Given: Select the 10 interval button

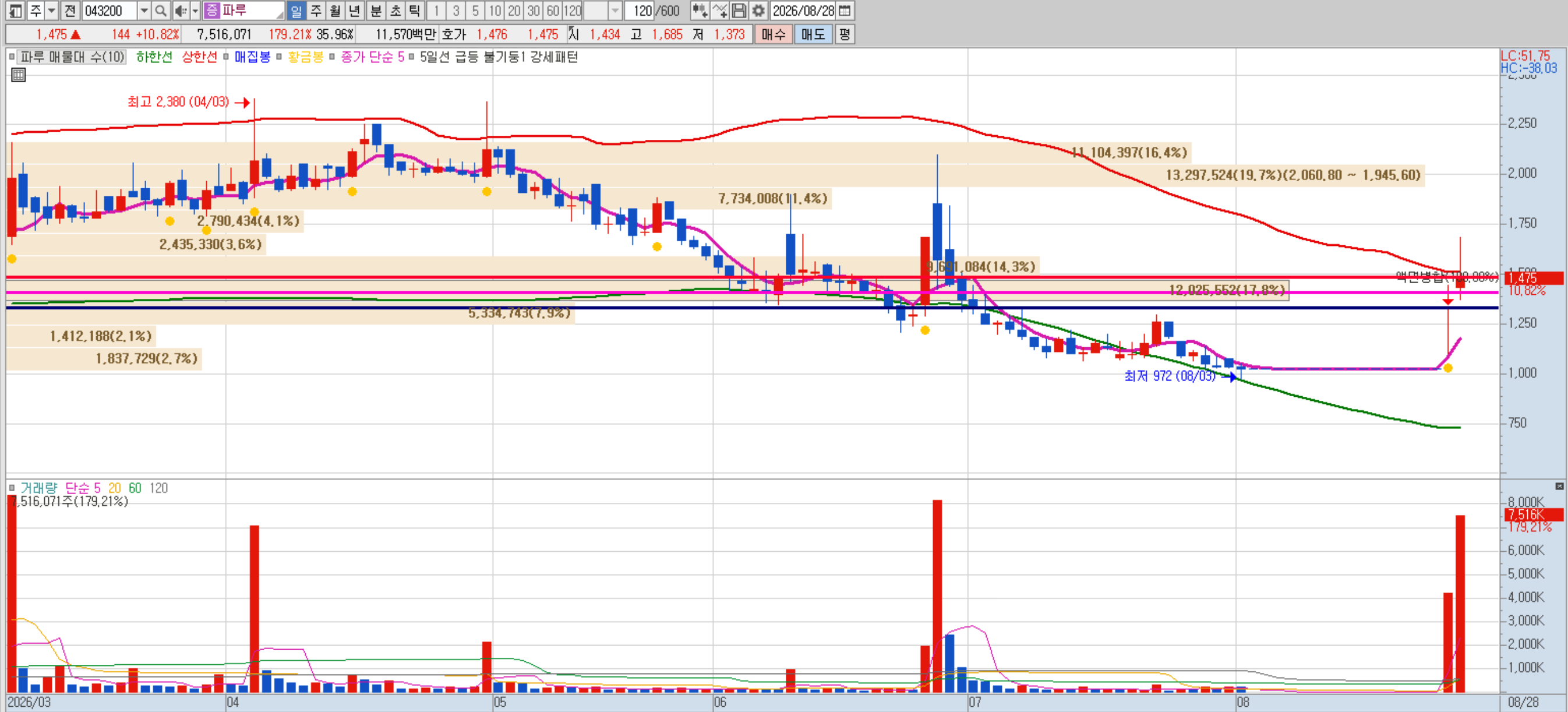Looking at the screenshot, I should 495,10.
